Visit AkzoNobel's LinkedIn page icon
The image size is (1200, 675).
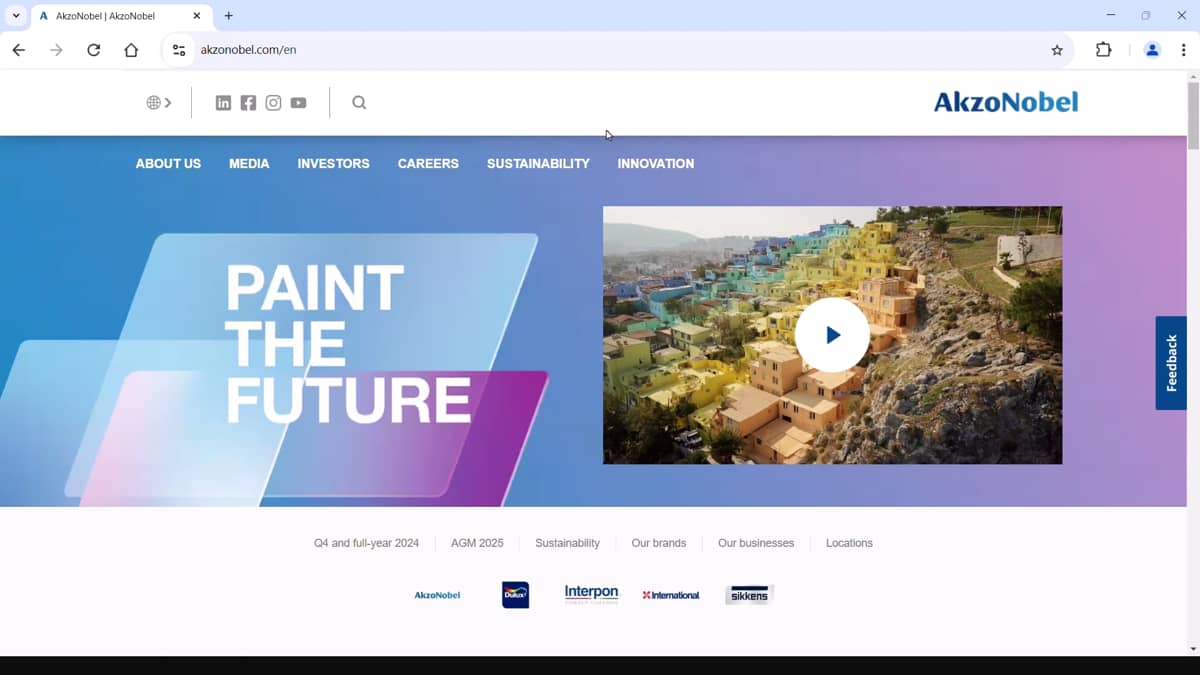coord(223,102)
